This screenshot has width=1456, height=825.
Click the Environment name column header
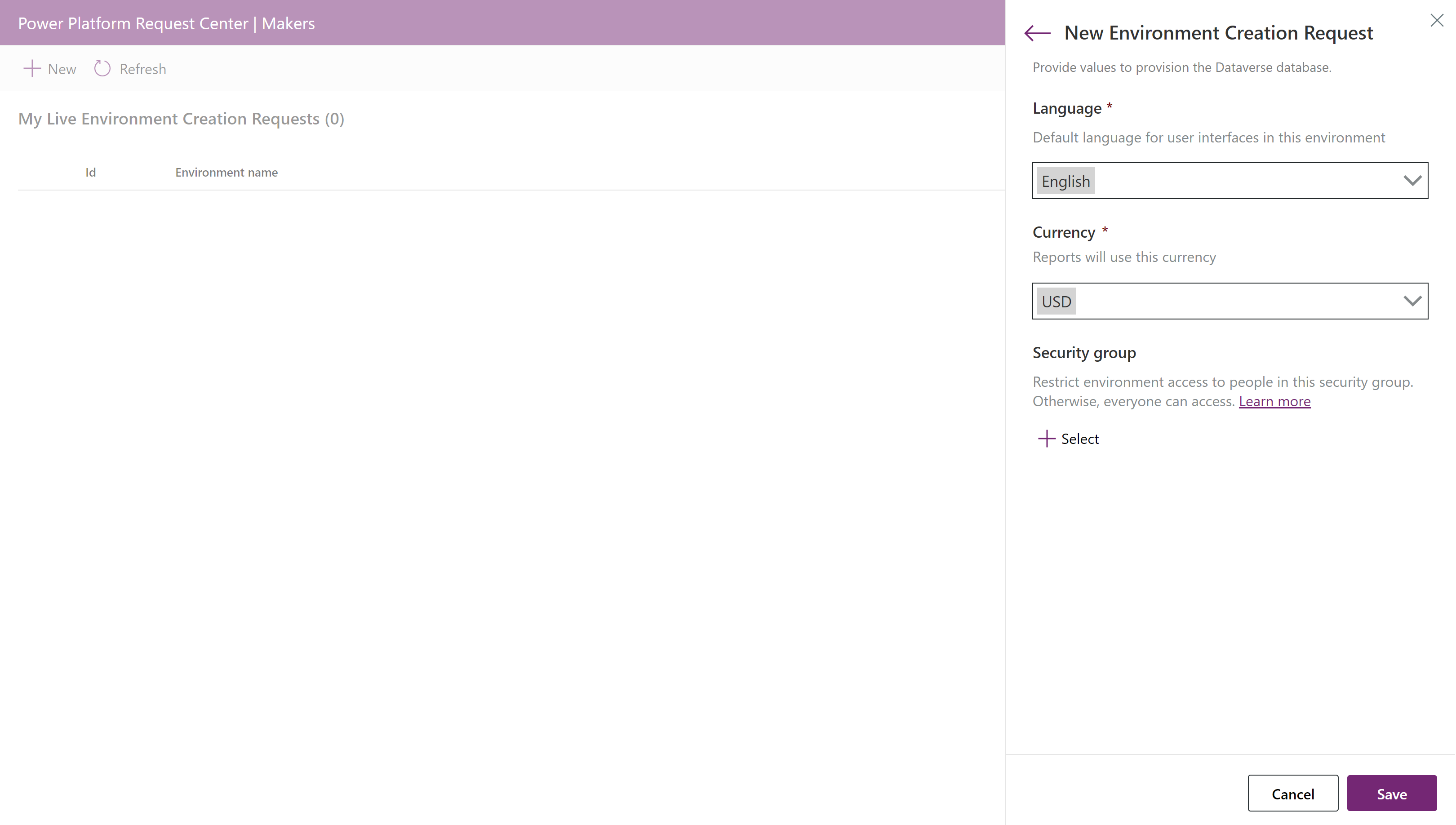[x=226, y=172]
